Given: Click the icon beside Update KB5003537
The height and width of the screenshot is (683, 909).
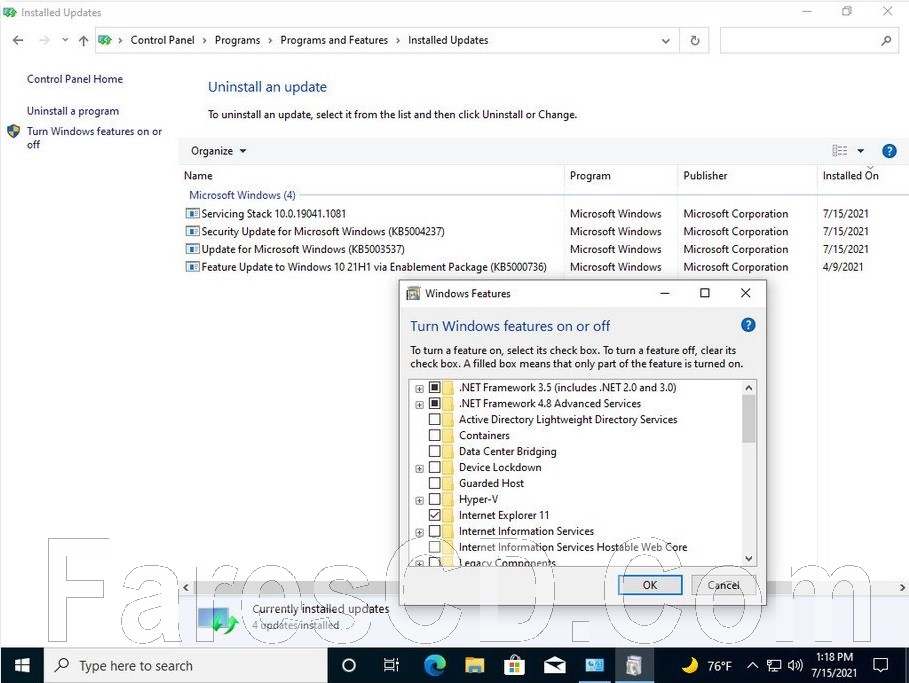Looking at the screenshot, I should pos(192,249).
